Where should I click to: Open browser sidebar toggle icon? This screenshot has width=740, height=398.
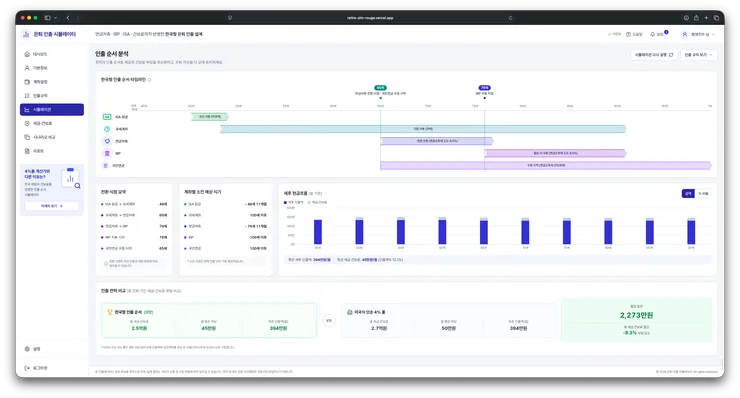click(x=48, y=18)
